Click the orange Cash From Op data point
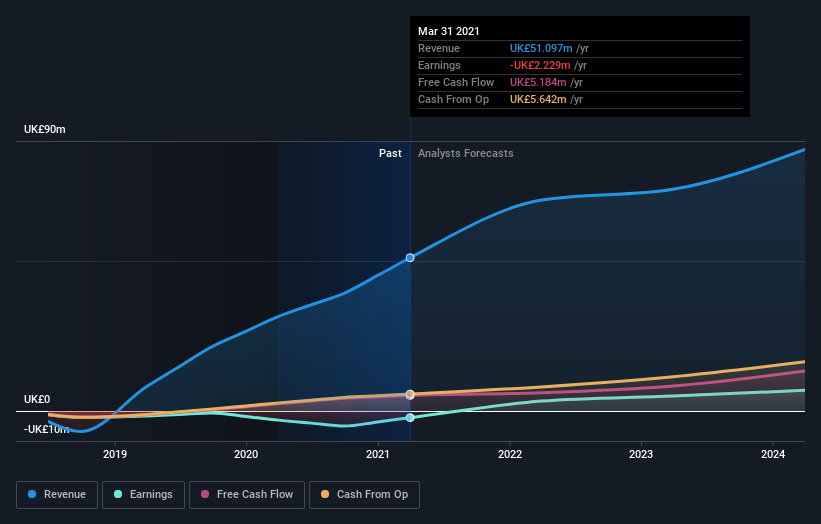The height and width of the screenshot is (524, 821). point(410,394)
